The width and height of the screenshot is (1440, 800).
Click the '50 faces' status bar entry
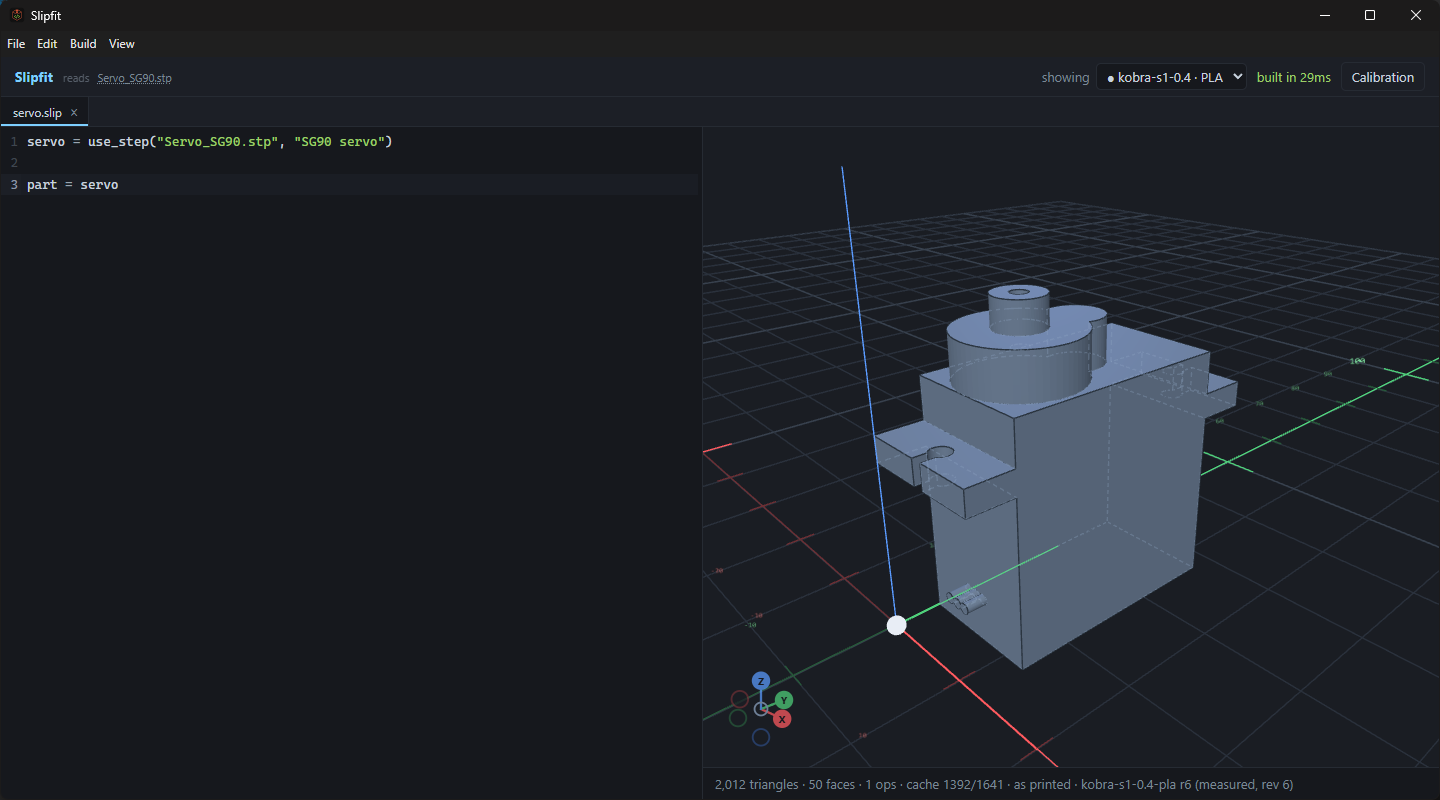(832, 784)
